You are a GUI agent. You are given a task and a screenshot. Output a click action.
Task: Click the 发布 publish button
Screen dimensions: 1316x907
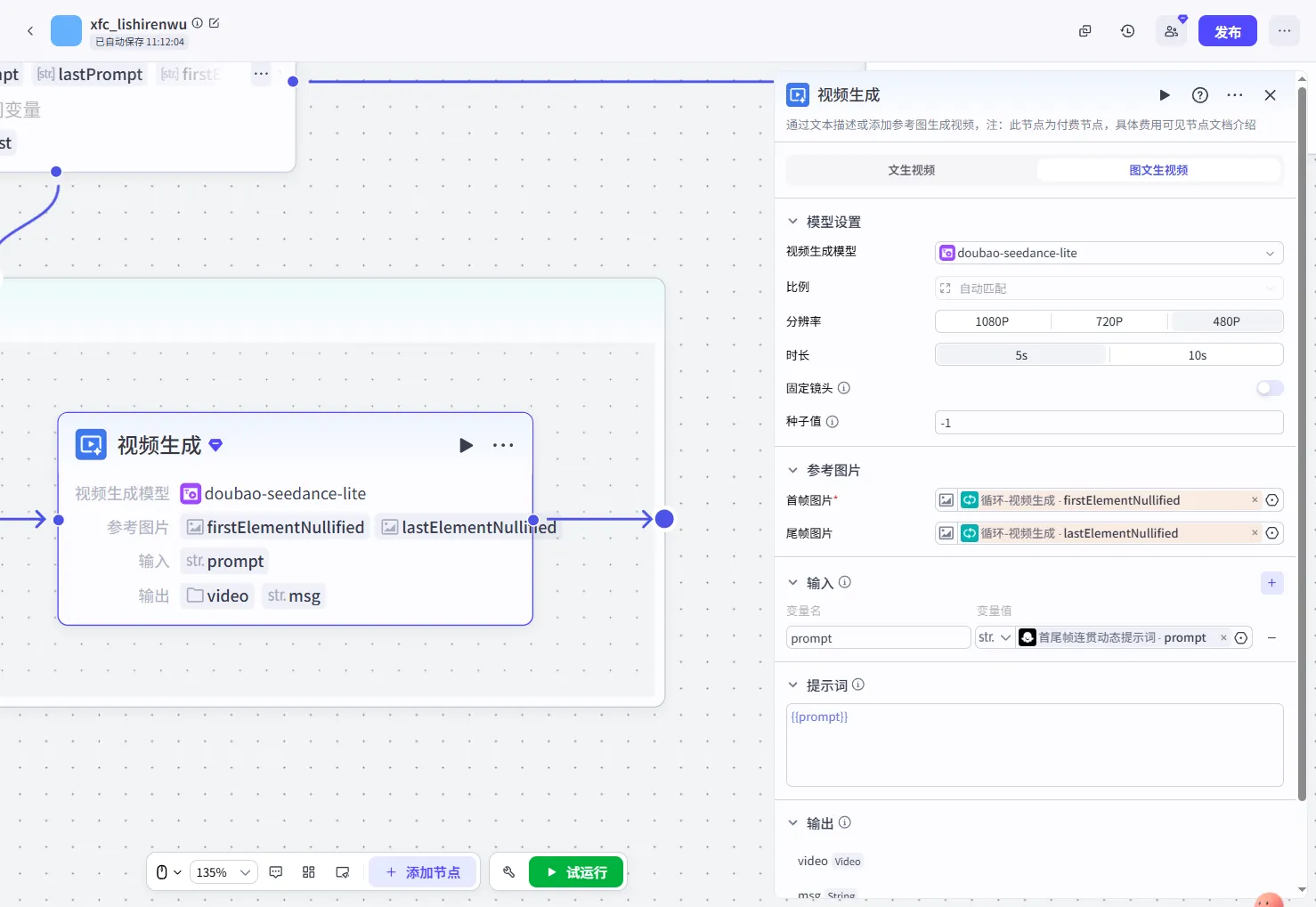point(1227,31)
